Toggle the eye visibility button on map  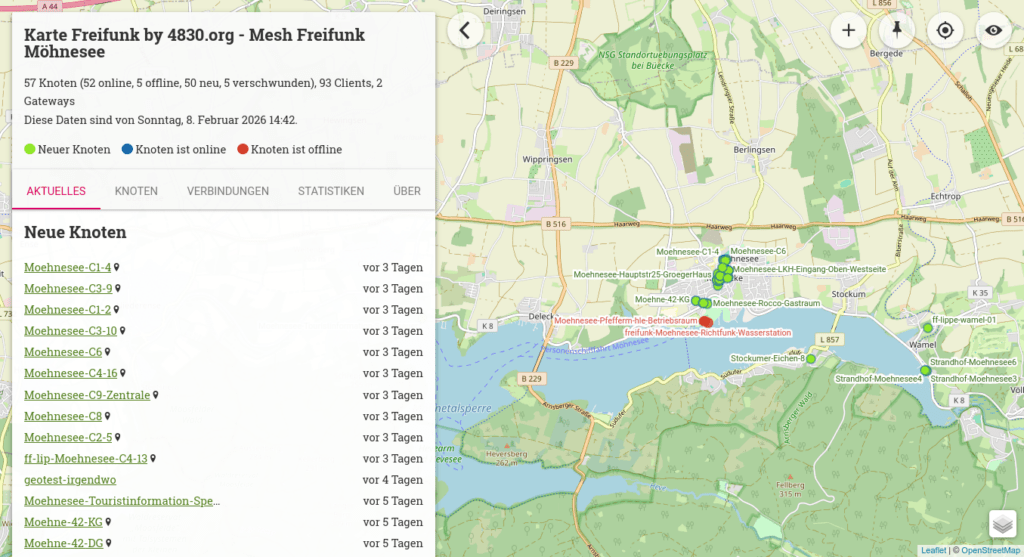coord(993,31)
